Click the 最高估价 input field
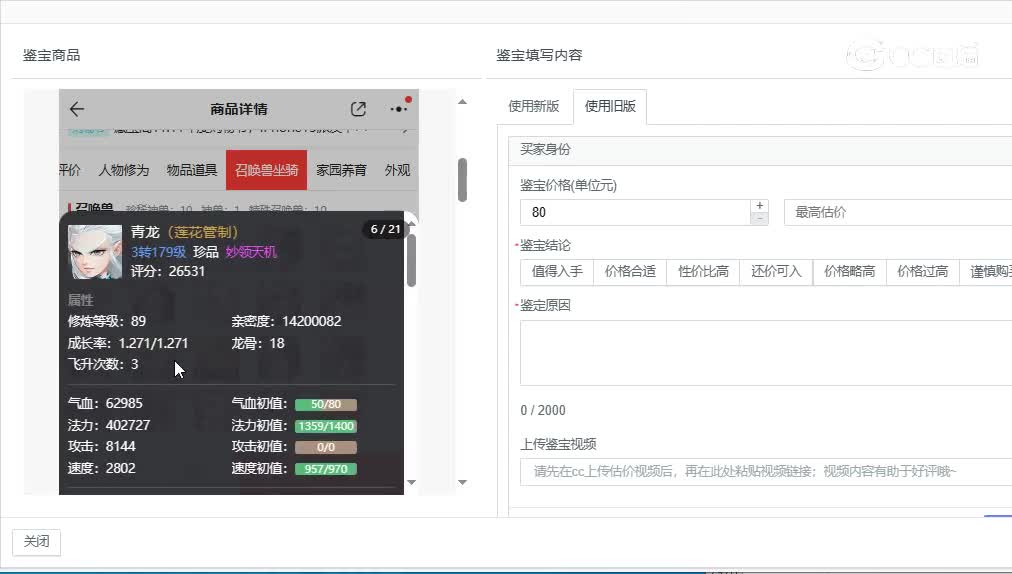The image size is (1012, 574). point(898,212)
